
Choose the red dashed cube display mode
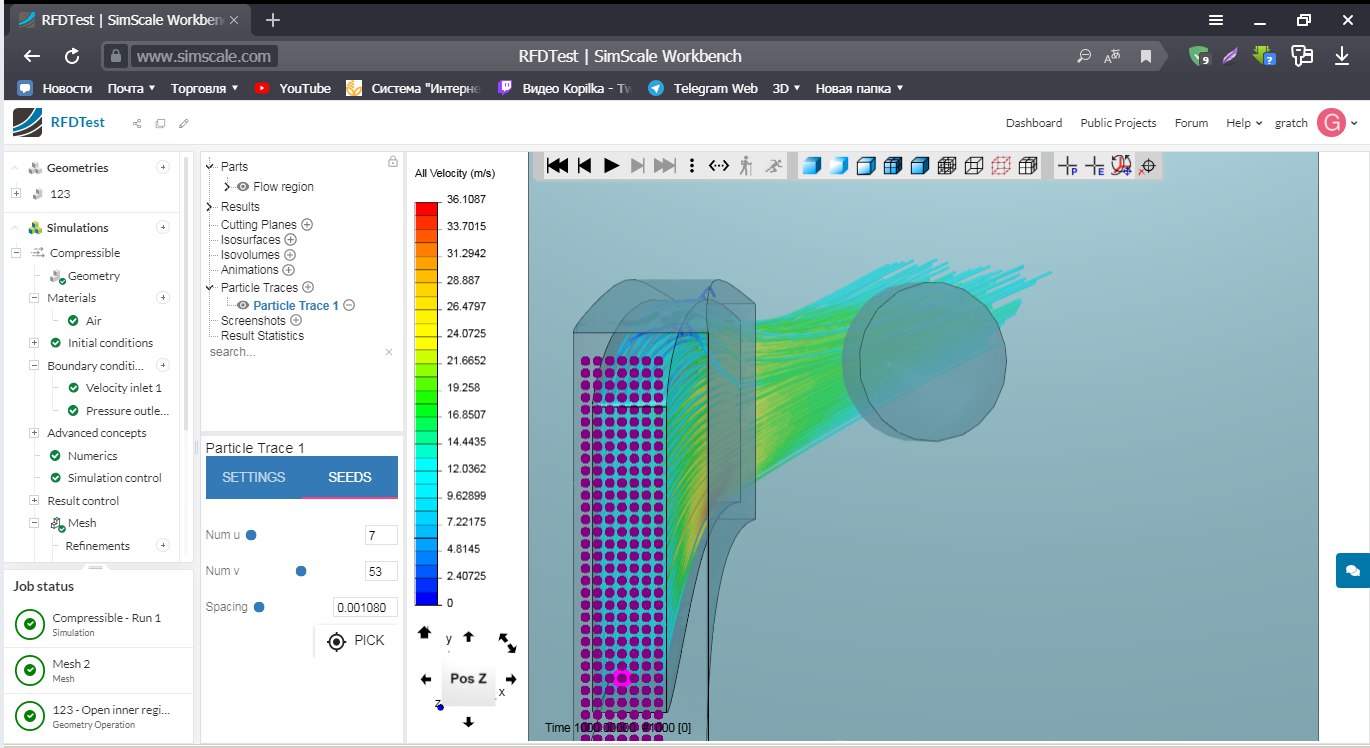1001,166
